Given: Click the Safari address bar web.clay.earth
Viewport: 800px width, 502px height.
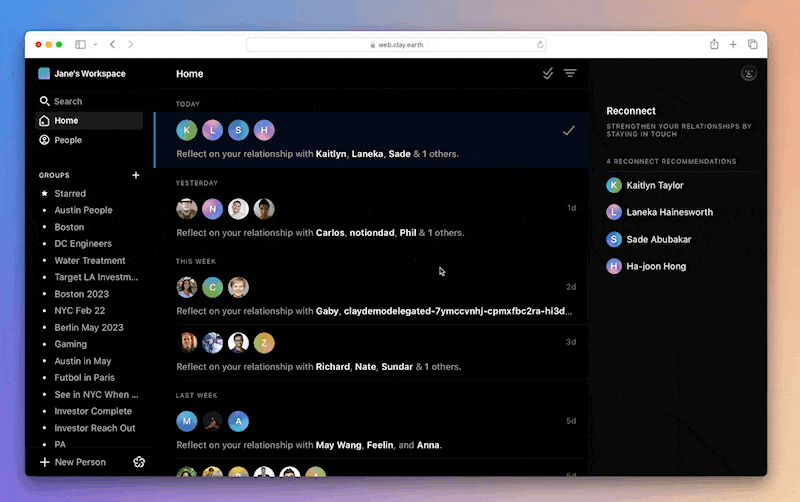Looking at the screenshot, I should tap(396, 44).
